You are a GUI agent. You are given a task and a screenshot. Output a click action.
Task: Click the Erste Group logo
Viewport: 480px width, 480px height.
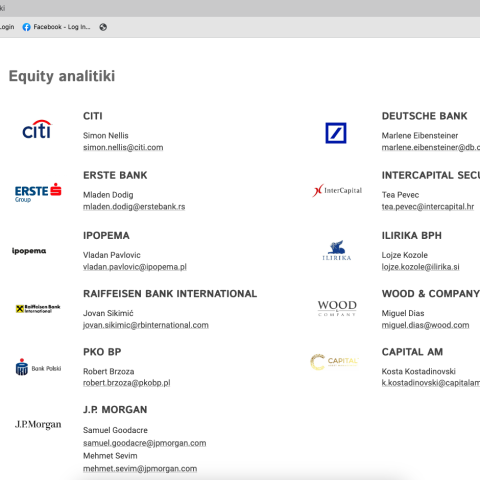(38, 193)
